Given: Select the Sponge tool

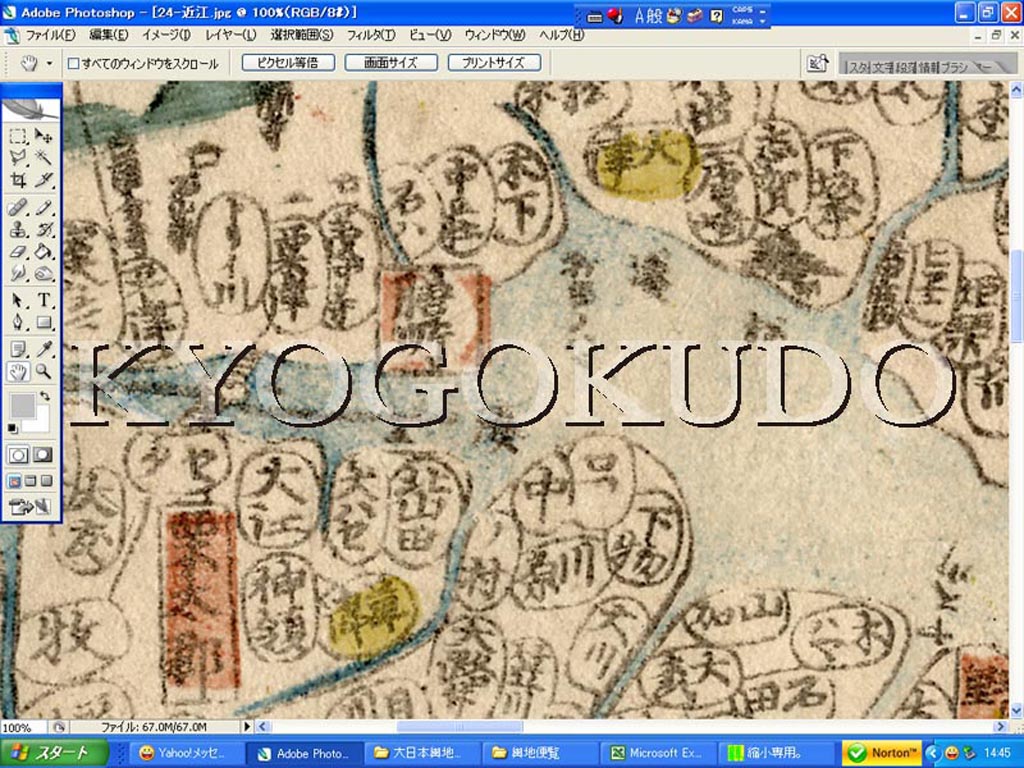Looking at the screenshot, I should click(x=43, y=273).
